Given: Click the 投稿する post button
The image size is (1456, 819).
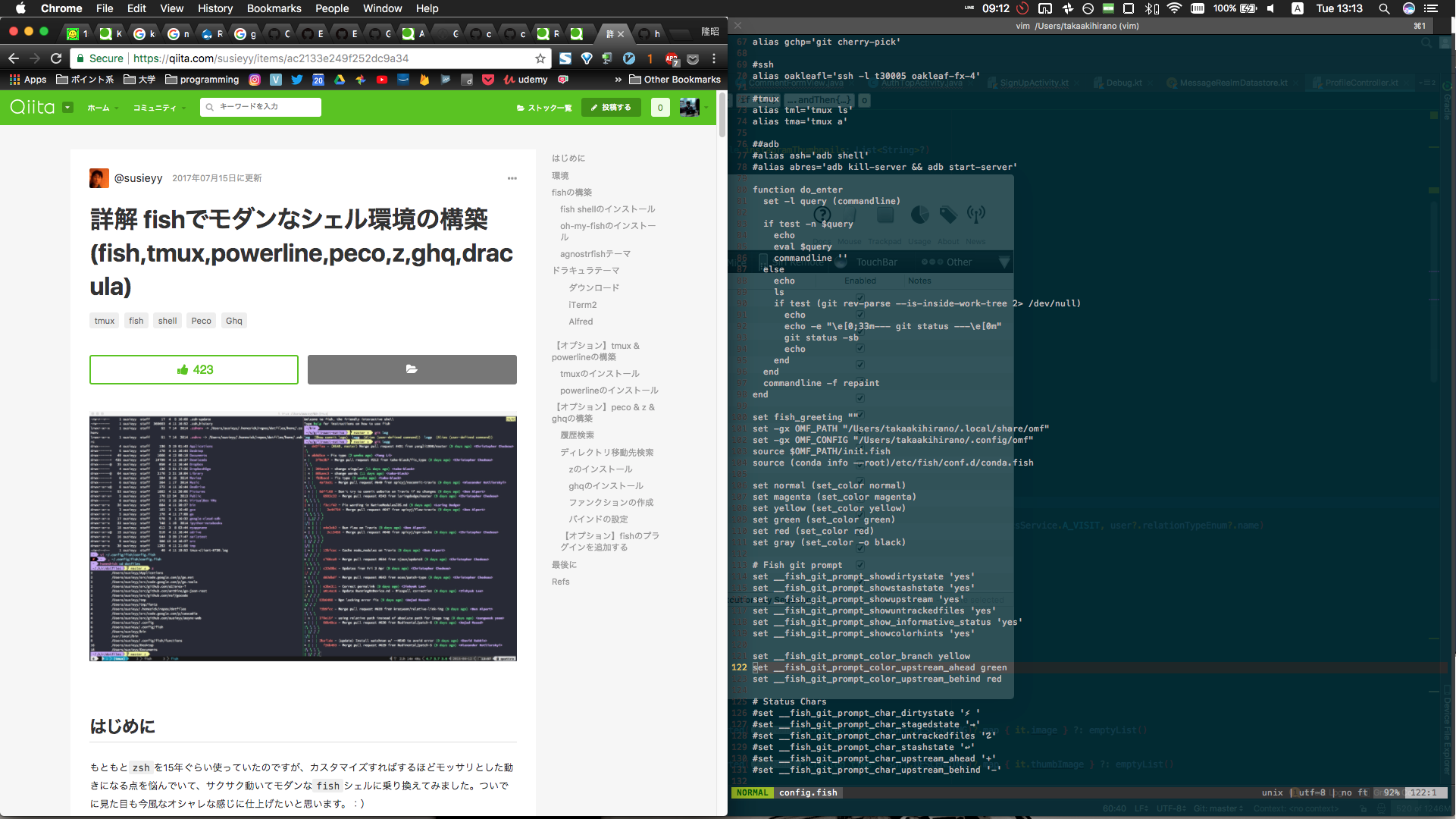Looking at the screenshot, I should coord(611,108).
